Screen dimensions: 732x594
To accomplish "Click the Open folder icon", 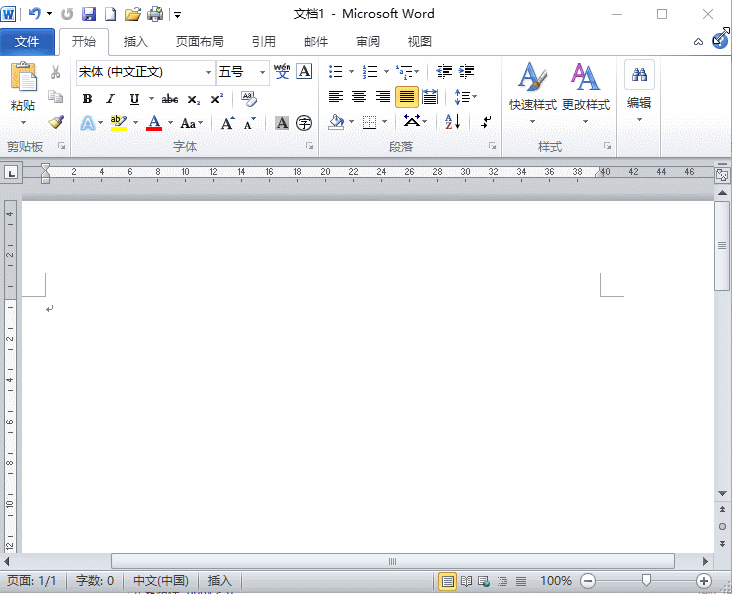I will point(133,14).
